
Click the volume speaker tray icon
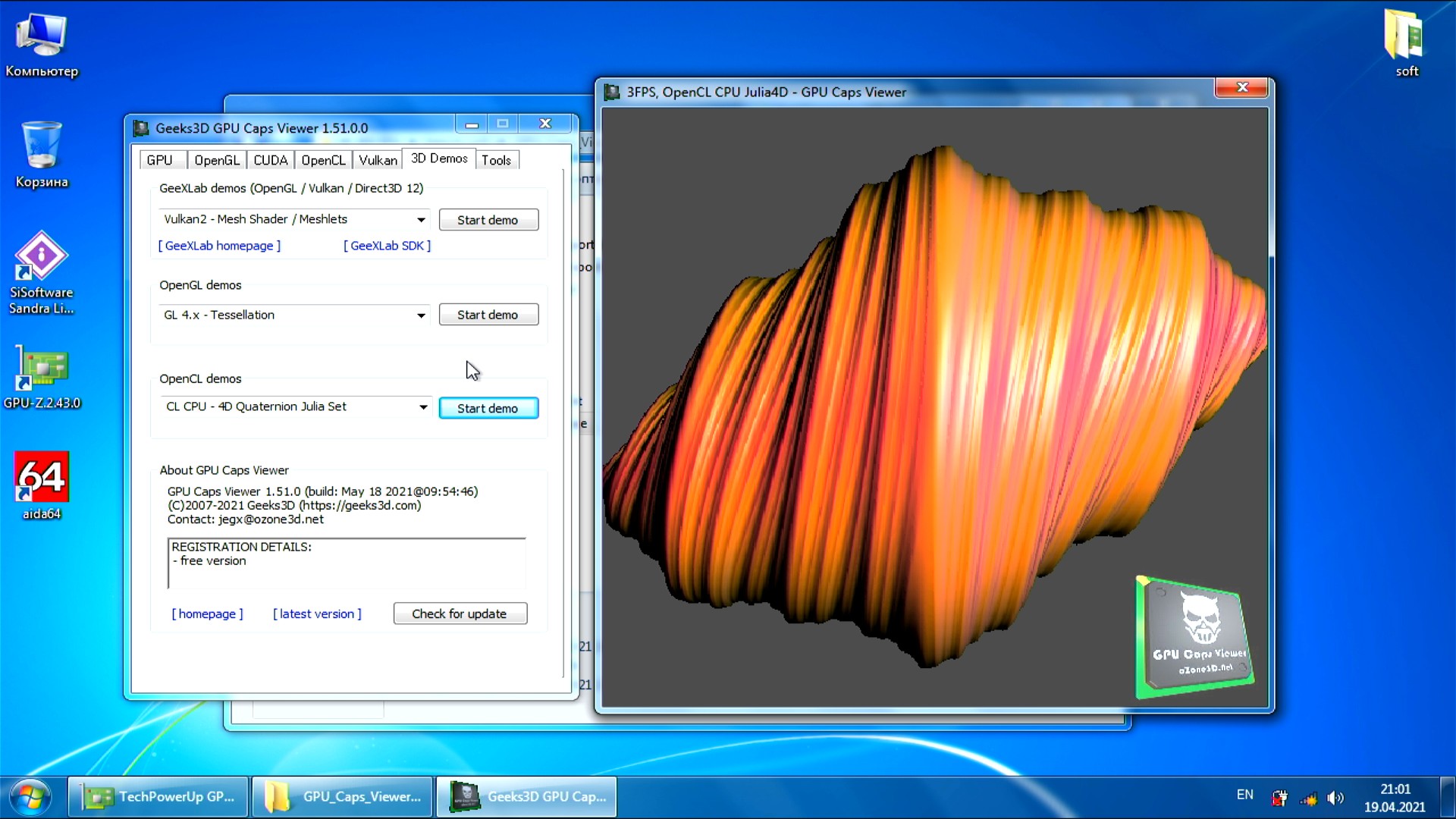tap(1335, 798)
